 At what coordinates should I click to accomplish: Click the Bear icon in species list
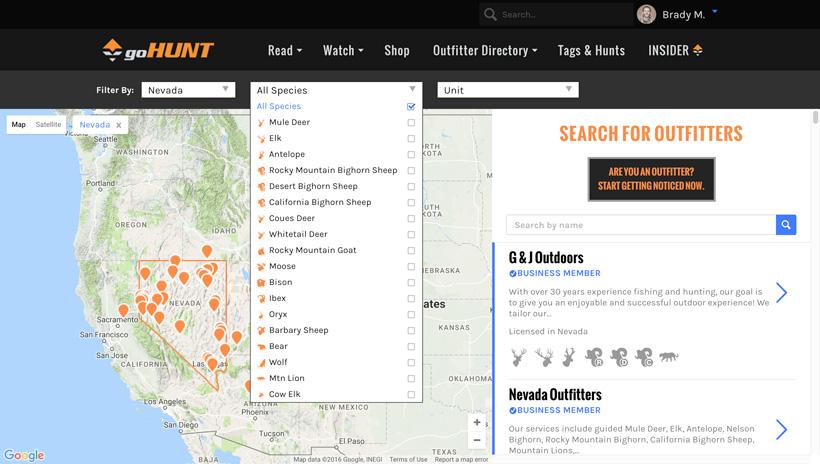point(261,346)
